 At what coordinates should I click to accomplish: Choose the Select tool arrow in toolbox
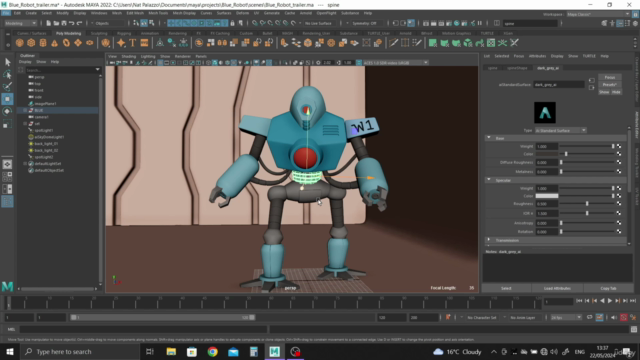click(7, 62)
